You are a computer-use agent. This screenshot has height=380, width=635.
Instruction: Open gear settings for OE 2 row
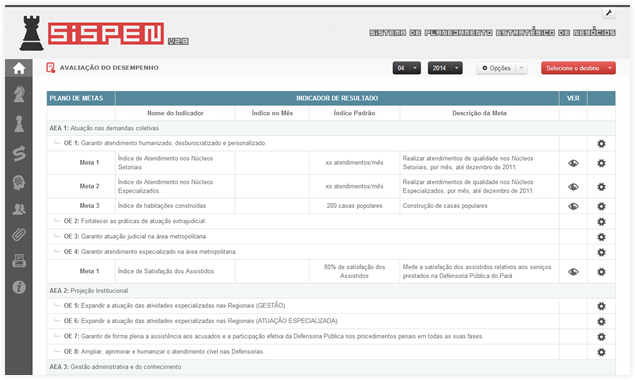click(601, 222)
